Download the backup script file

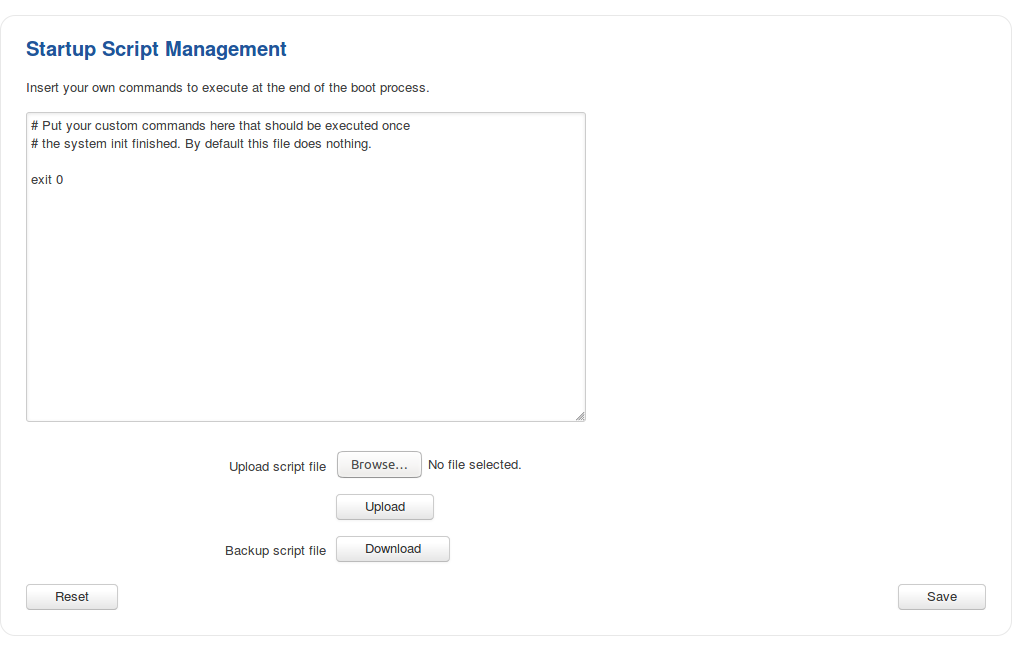click(x=392, y=549)
